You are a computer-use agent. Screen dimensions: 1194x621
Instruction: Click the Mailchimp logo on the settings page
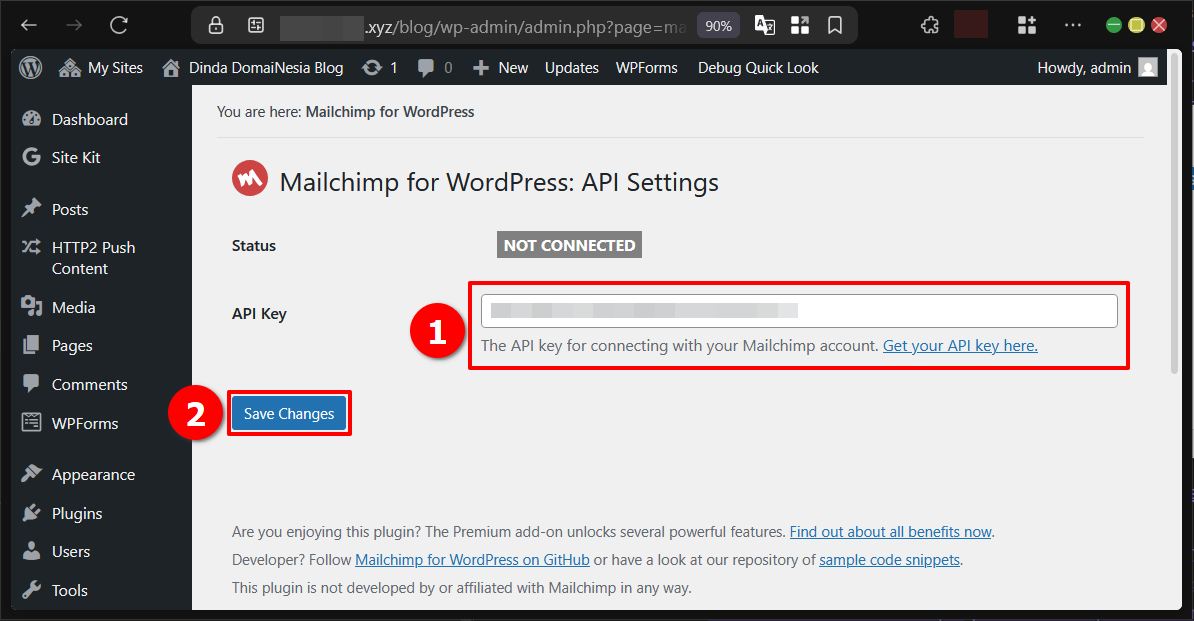coord(249,178)
